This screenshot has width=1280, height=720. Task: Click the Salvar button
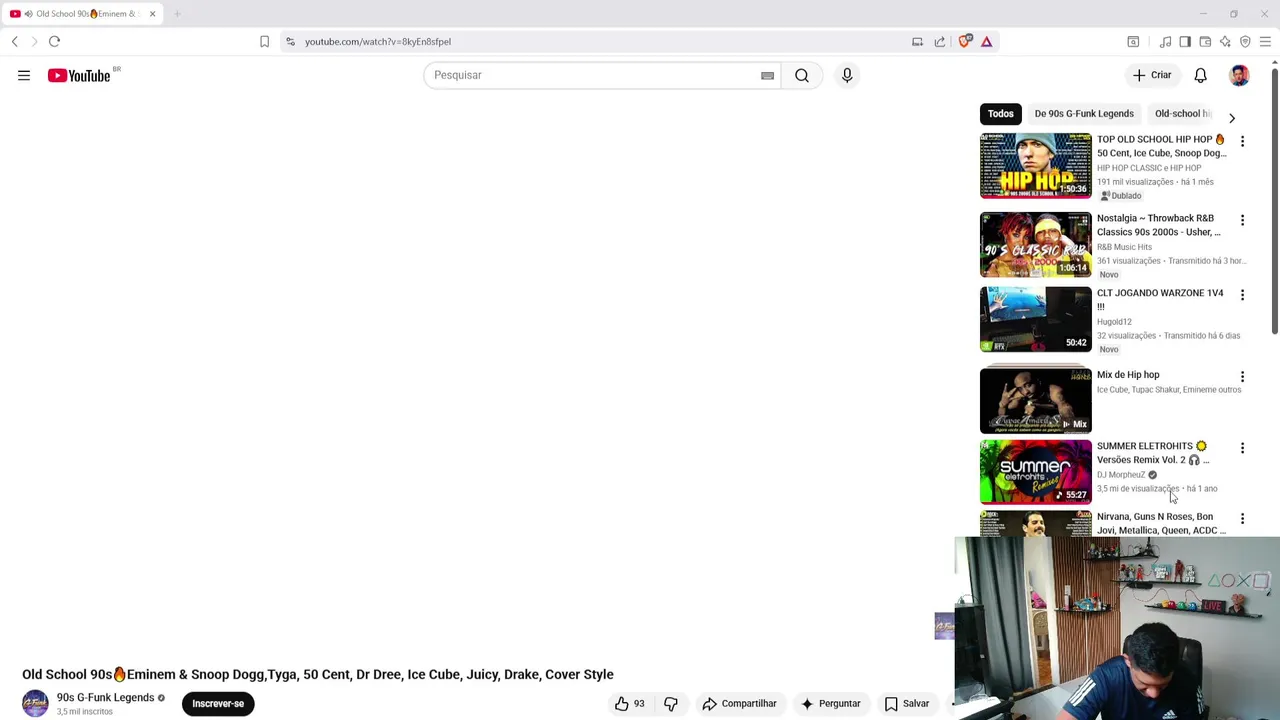click(907, 704)
